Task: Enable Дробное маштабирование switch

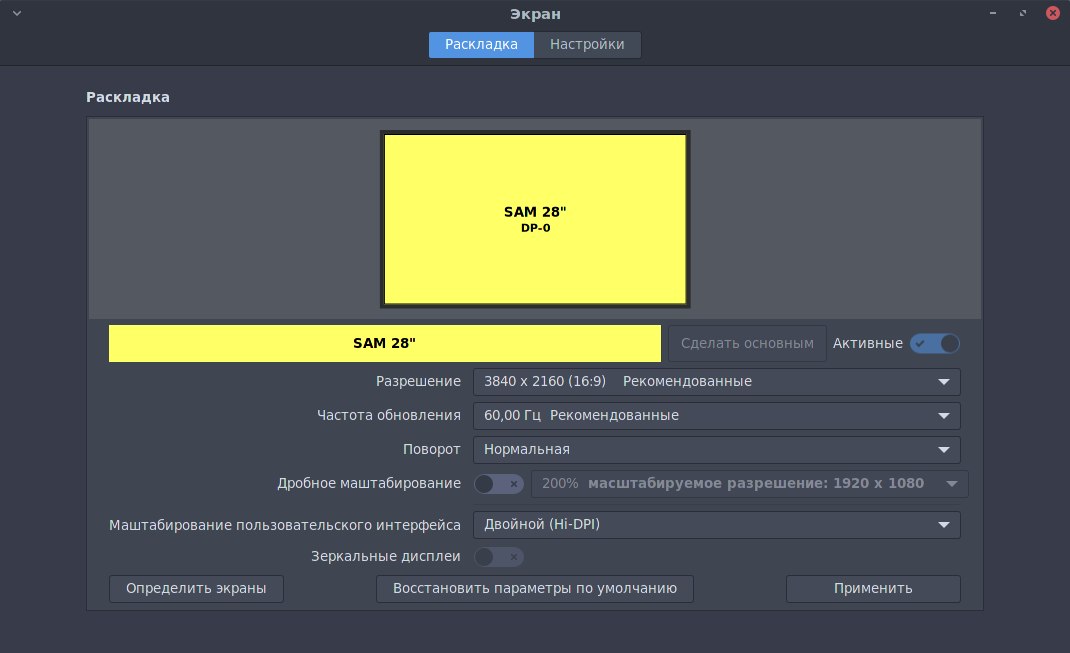Action: point(499,484)
